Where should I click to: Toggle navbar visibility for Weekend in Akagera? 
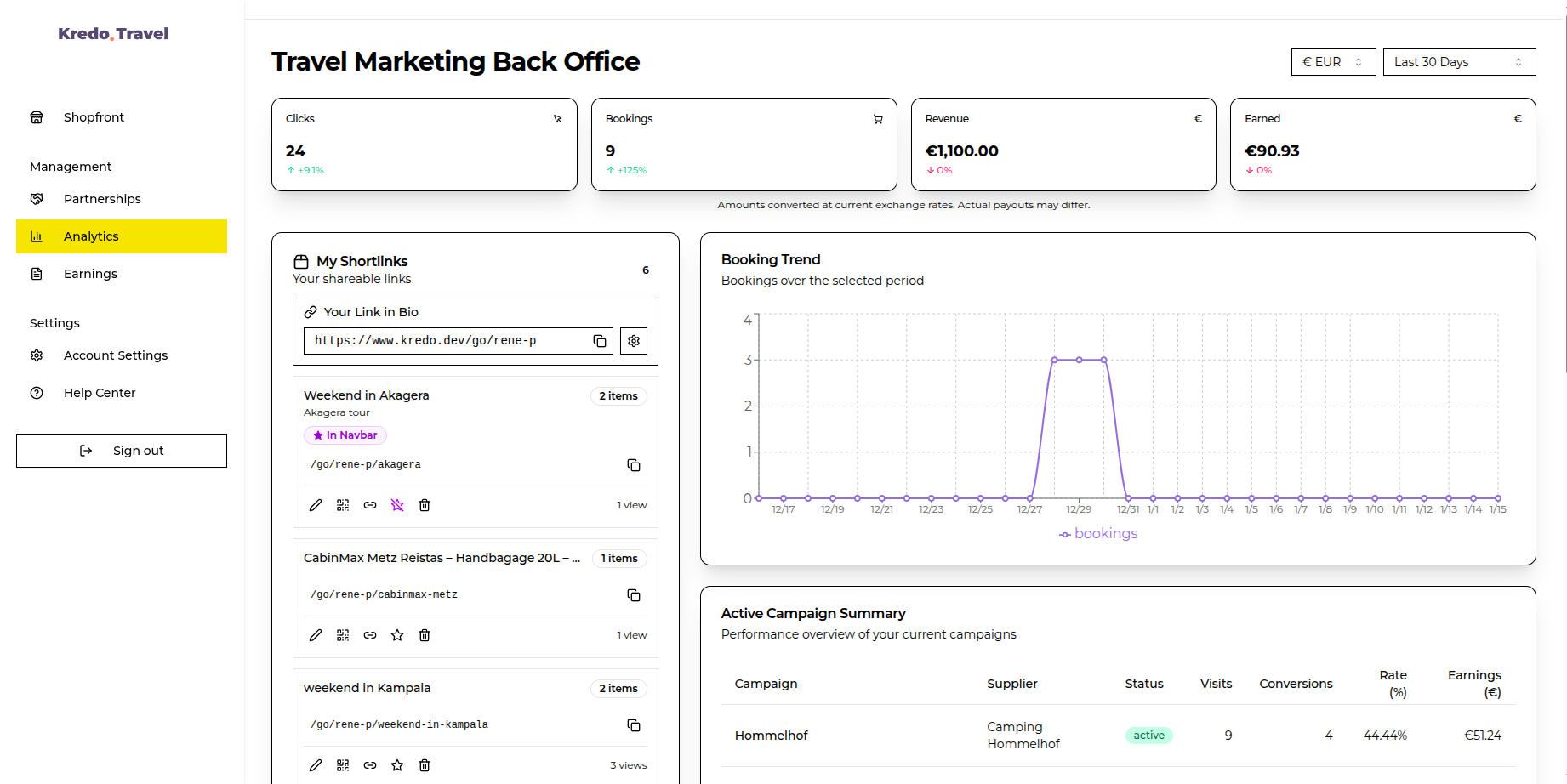(397, 505)
